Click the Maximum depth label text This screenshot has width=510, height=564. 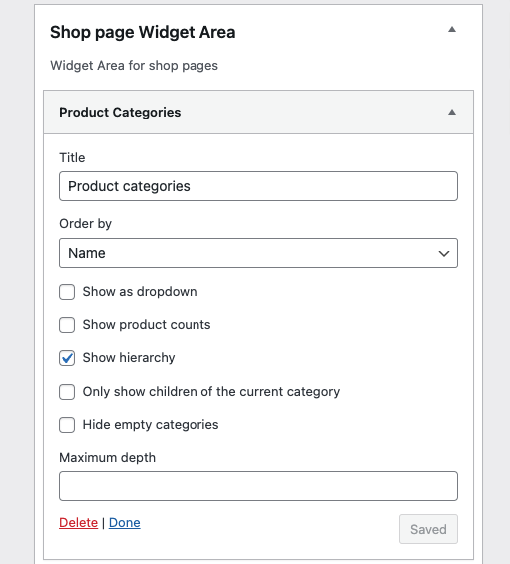click(x=108, y=458)
